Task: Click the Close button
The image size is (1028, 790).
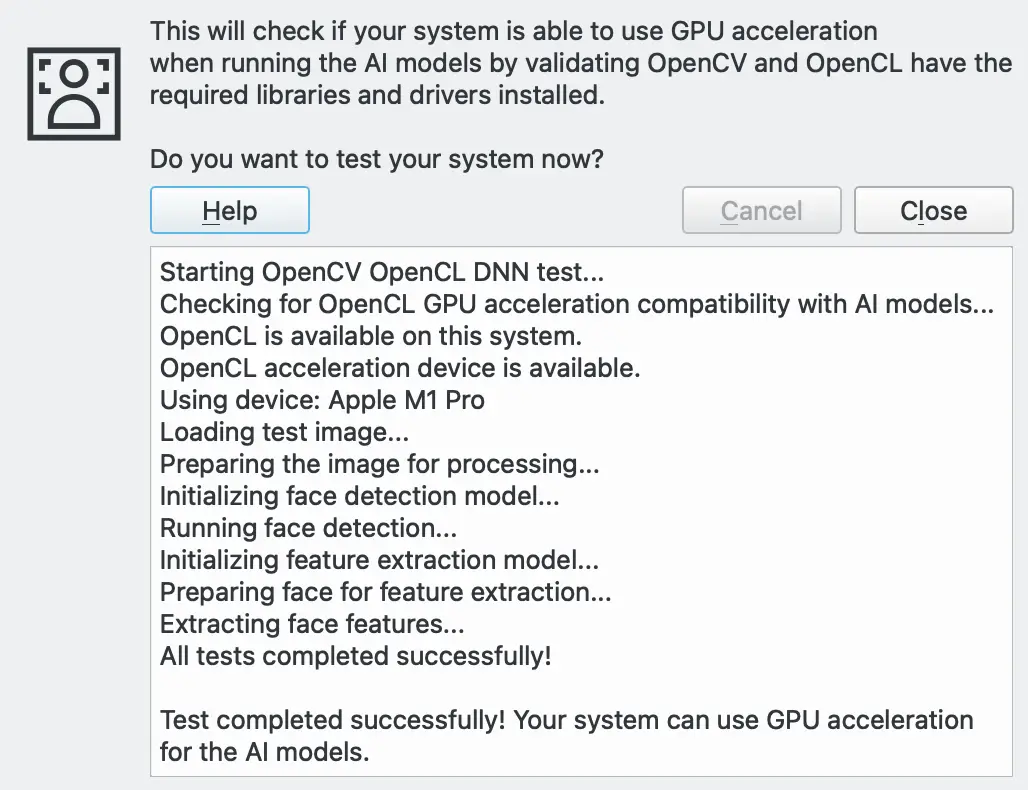Action: (933, 211)
